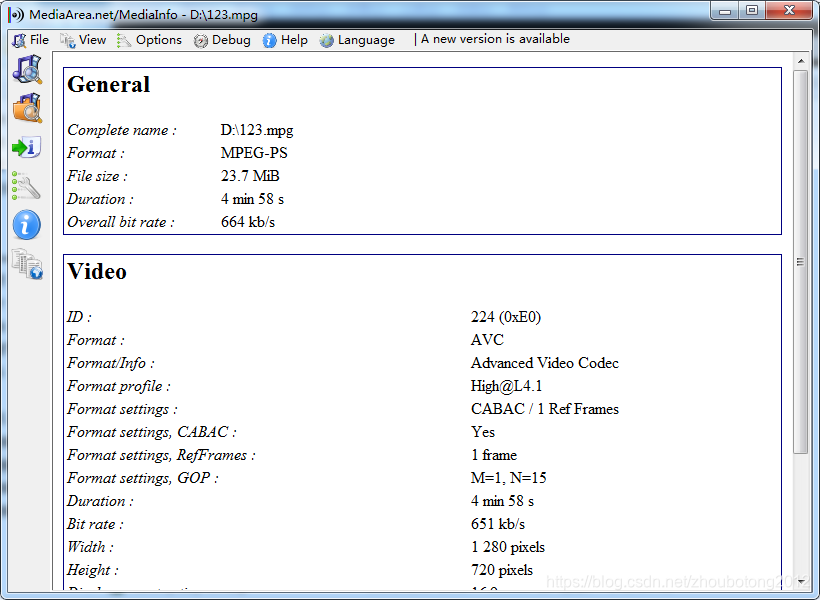Click the documents-with-globe website icon
This screenshot has width=820, height=600.
pos(27,264)
